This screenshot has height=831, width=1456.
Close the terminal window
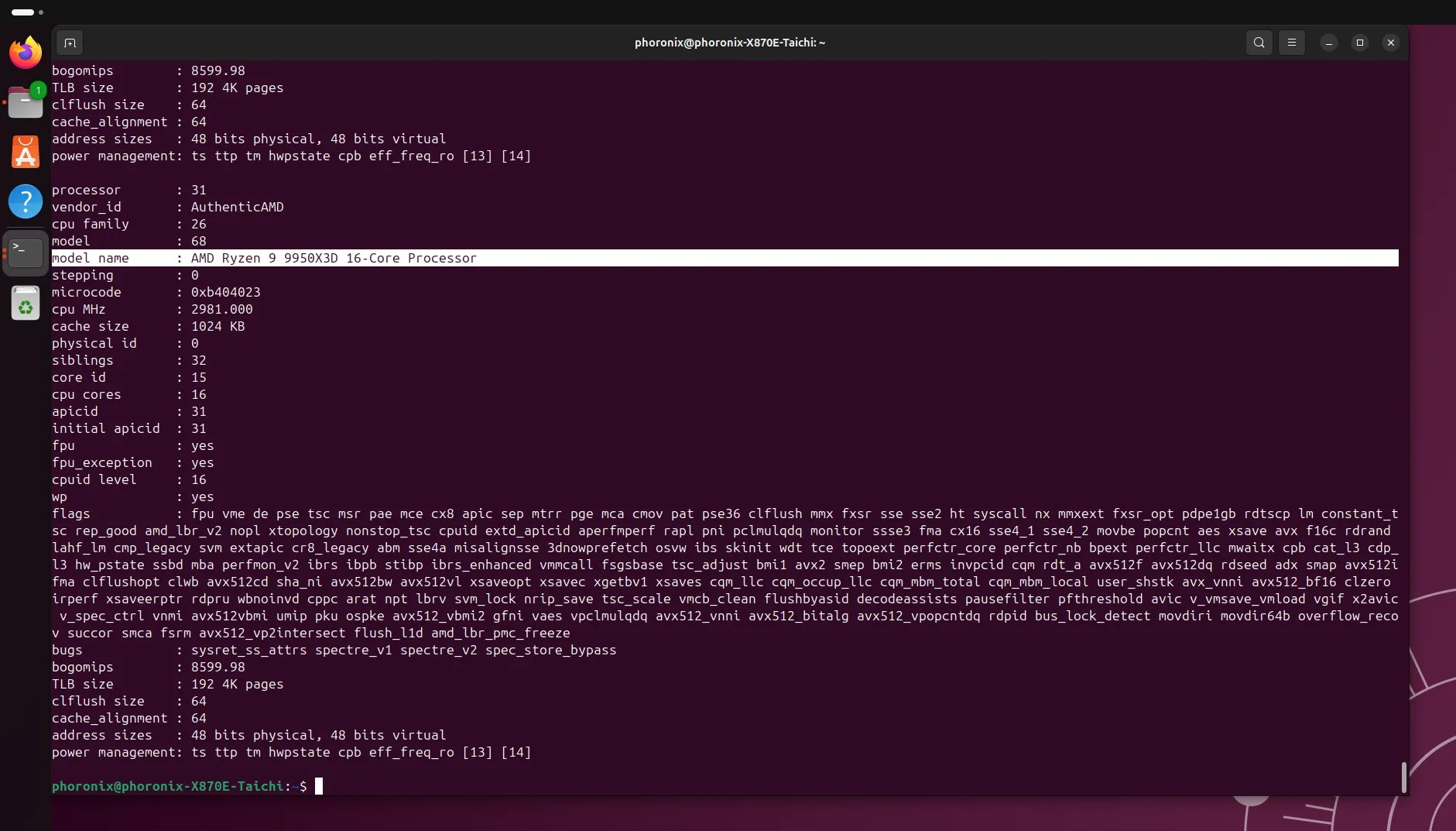(x=1391, y=43)
